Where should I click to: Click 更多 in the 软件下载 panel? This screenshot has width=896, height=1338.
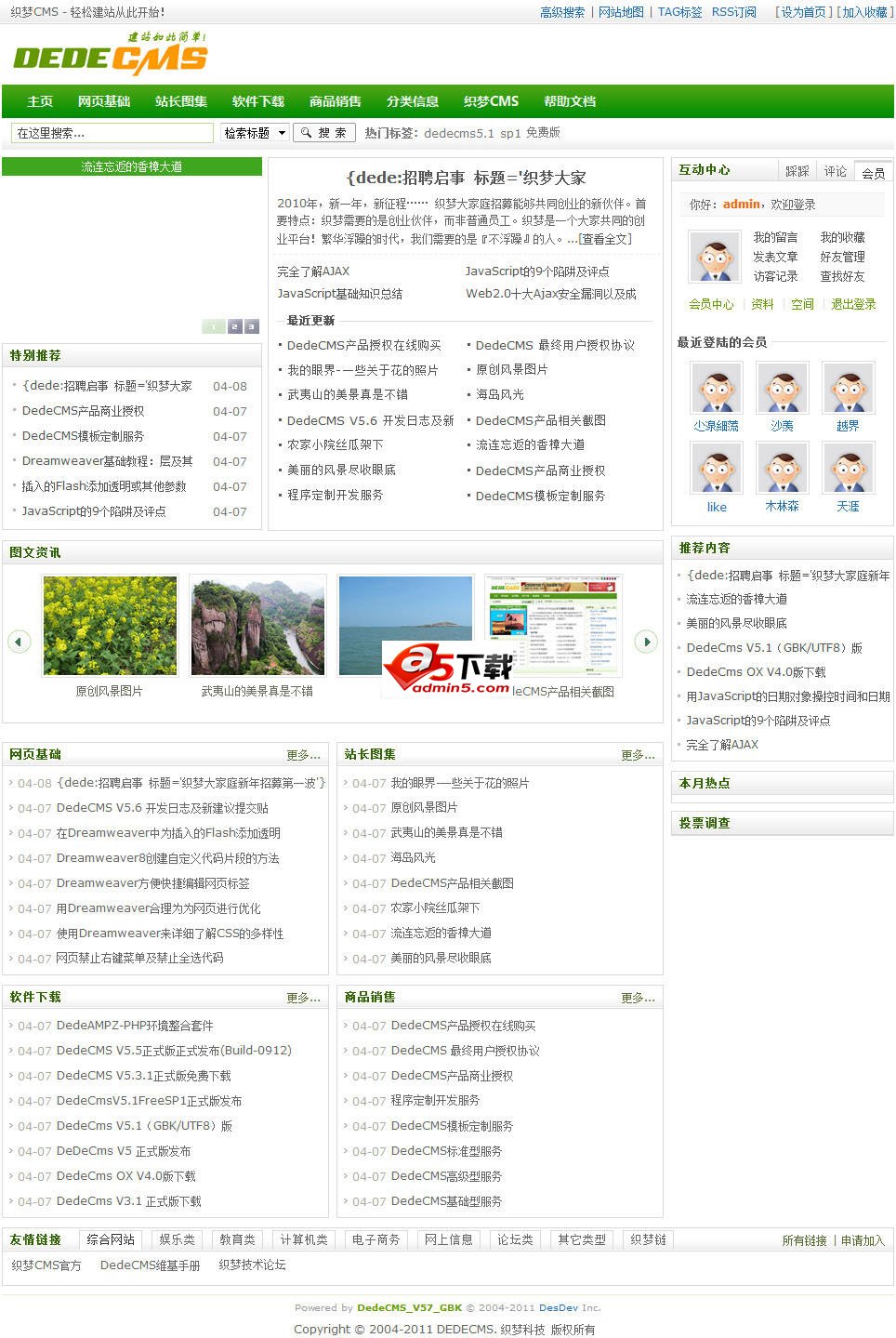[304, 998]
